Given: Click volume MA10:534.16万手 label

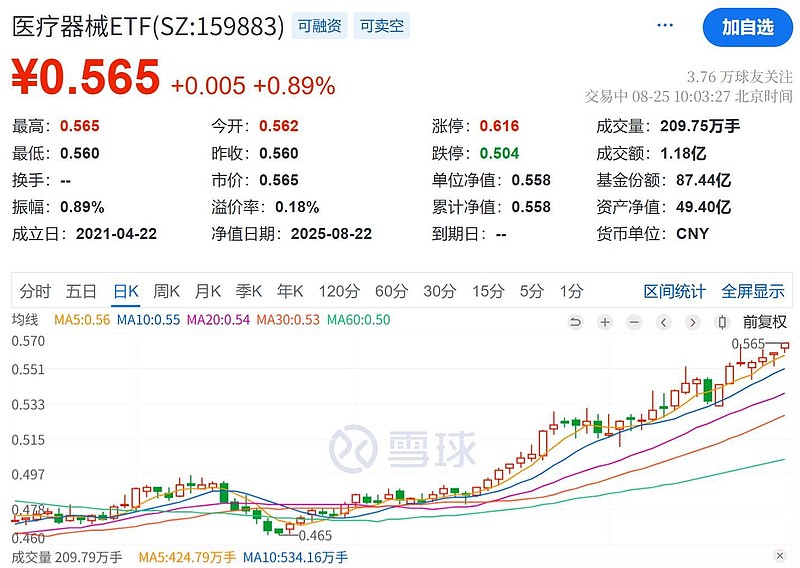Looking at the screenshot, I should click(295, 557).
